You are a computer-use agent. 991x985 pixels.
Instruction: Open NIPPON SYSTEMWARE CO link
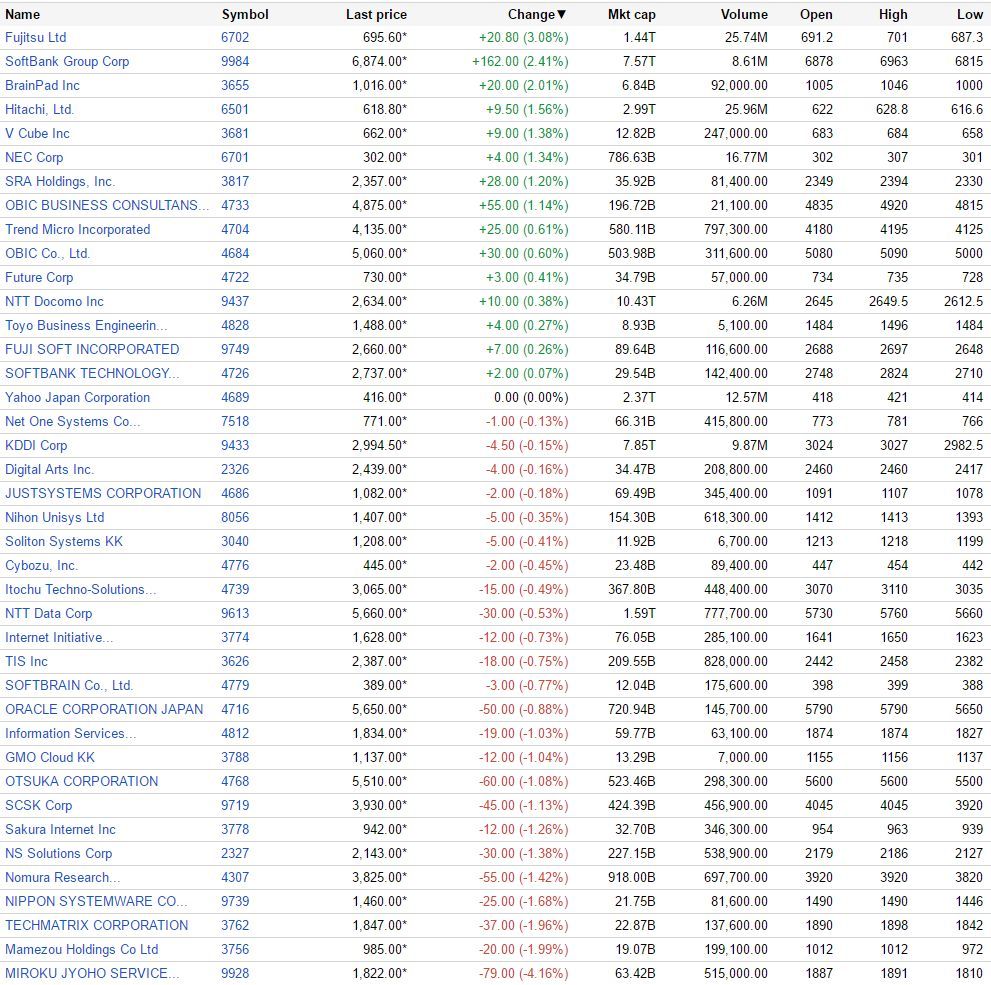click(96, 902)
